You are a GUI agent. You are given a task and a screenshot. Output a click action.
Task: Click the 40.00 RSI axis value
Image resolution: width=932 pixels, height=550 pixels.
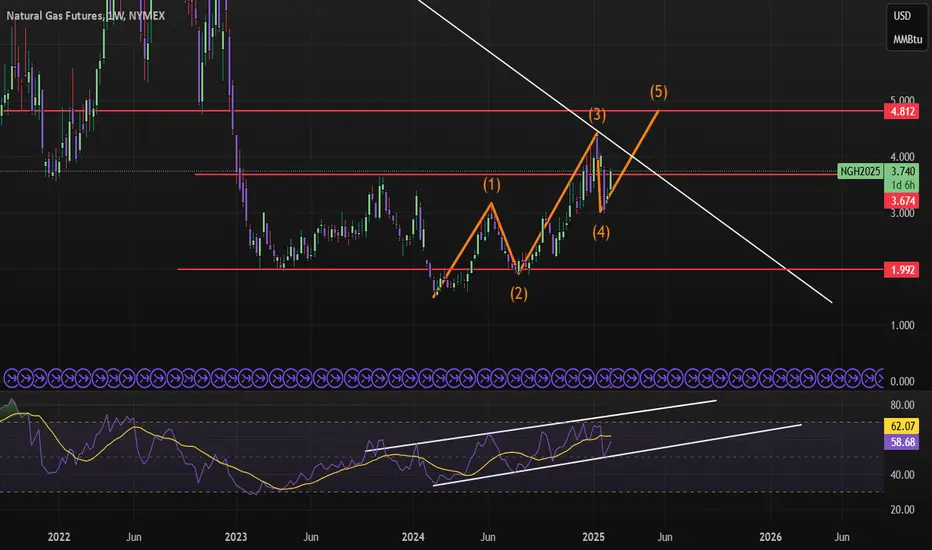click(902, 474)
